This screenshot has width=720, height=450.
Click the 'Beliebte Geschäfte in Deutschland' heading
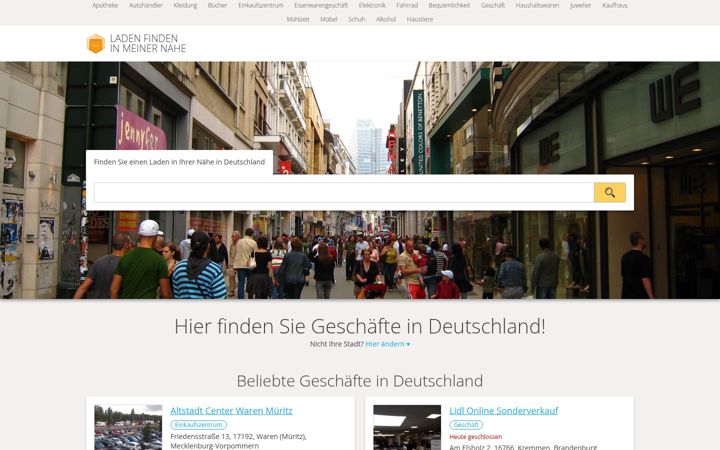pos(360,381)
